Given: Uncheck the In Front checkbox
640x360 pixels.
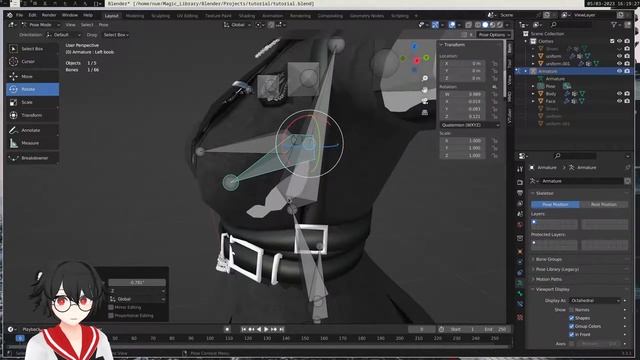Looking at the screenshot, I should 571,334.
